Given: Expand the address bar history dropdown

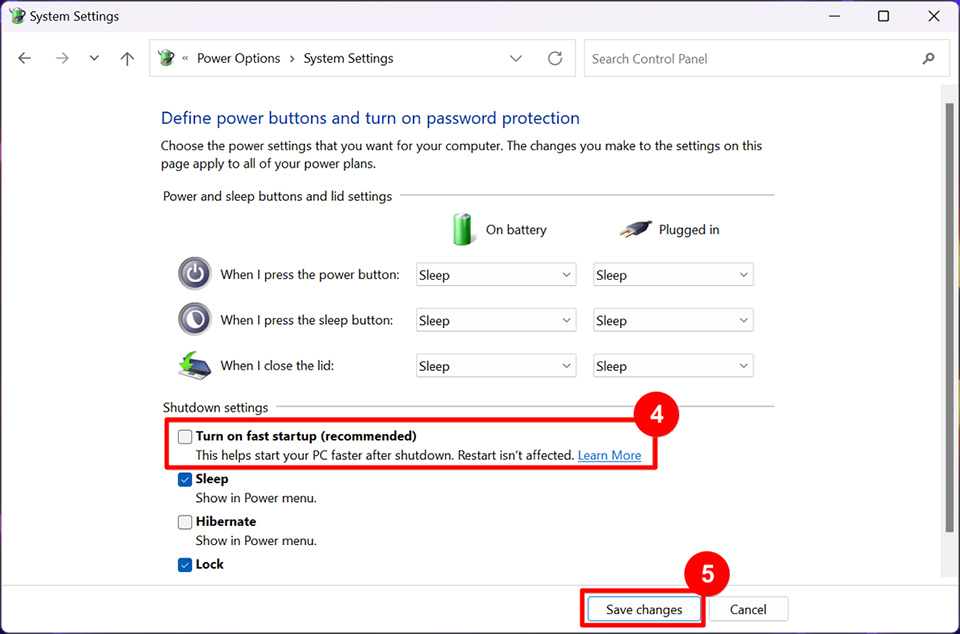Looking at the screenshot, I should (x=516, y=58).
